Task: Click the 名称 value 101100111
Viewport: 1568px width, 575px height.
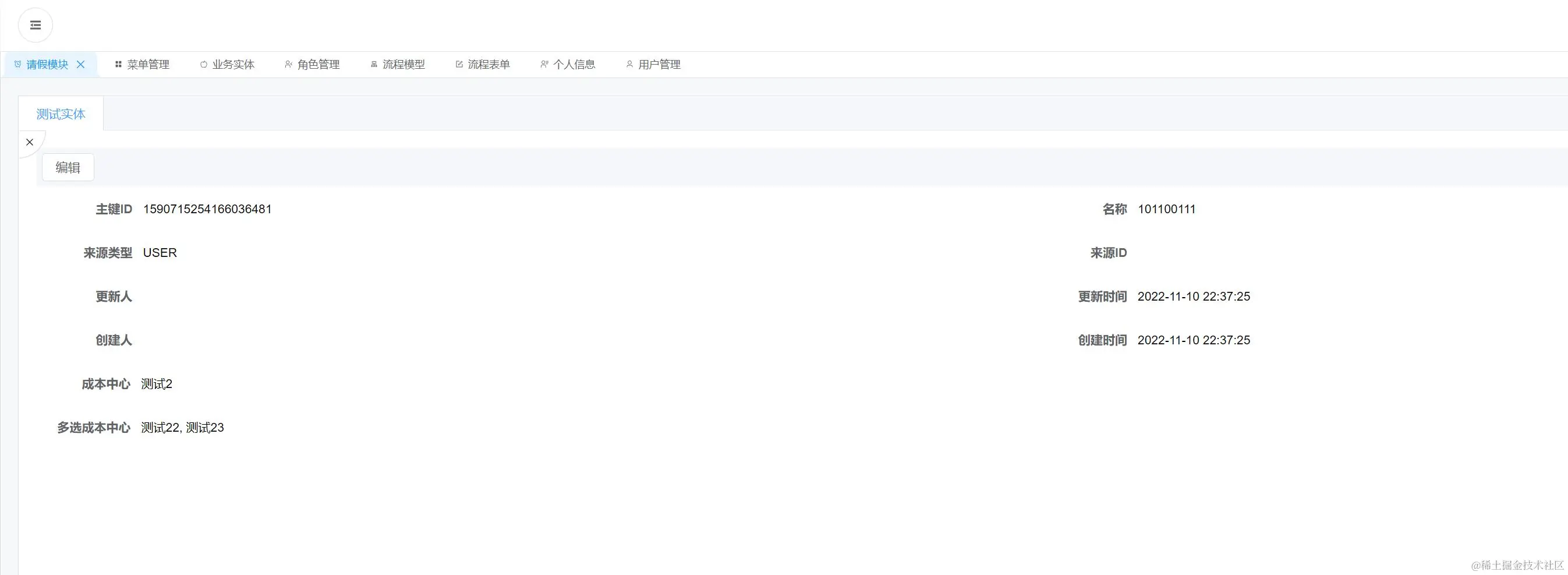Action: 1166,209
